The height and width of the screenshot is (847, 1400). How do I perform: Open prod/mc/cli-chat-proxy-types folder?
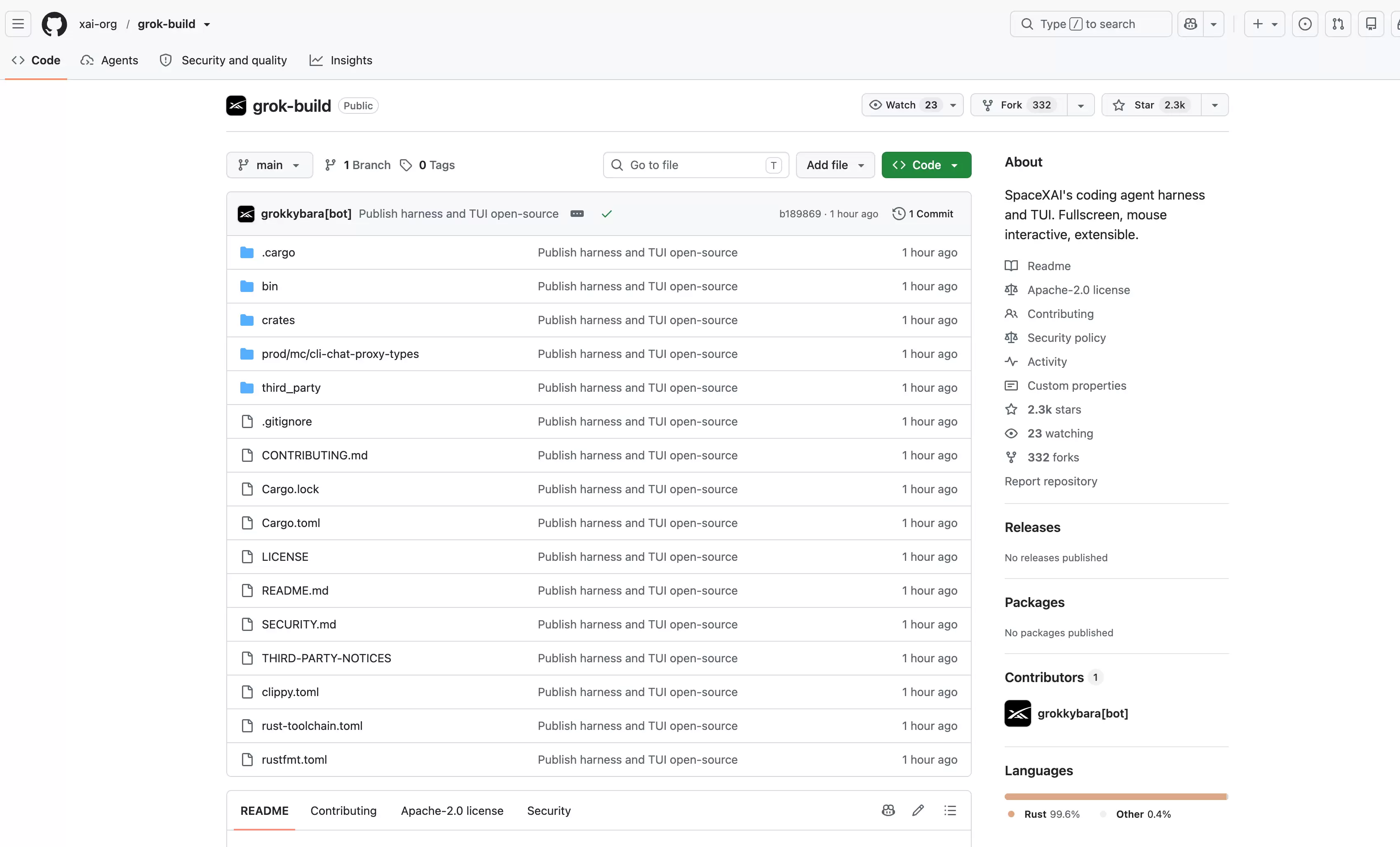pyautogui.click(x=341, y=353)
